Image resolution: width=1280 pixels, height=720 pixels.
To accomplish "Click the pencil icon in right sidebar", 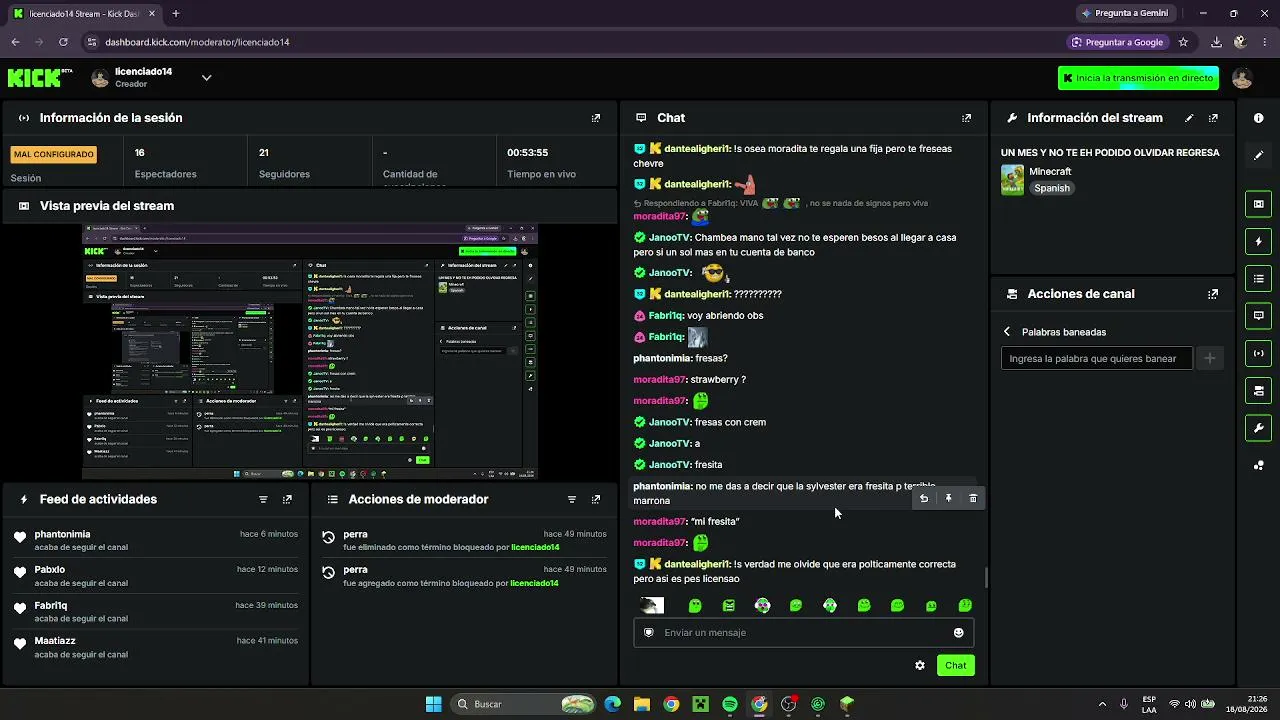I will pos(1258,155).
